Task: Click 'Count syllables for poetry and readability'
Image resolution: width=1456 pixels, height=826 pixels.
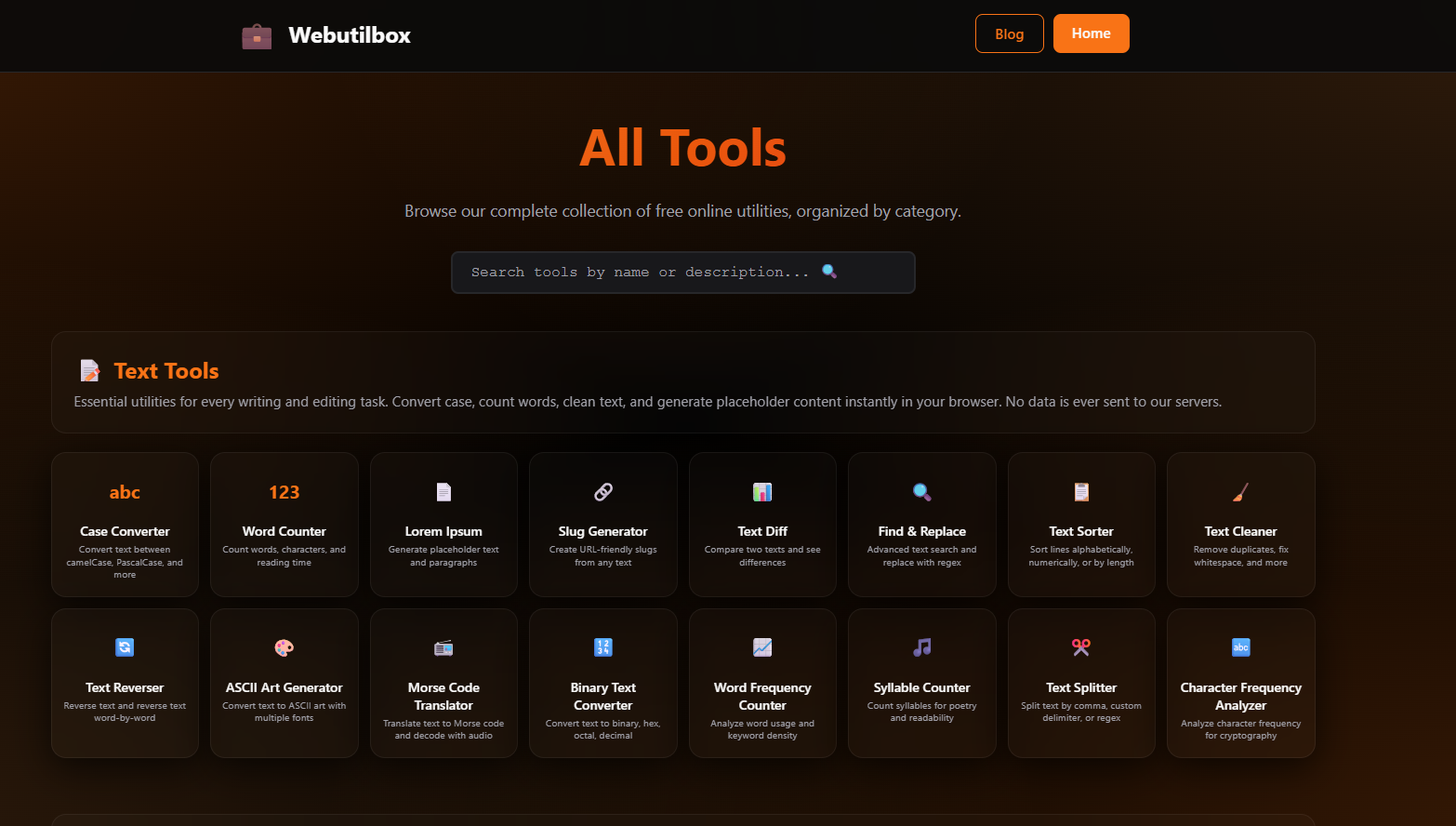Action: point(922,712)
